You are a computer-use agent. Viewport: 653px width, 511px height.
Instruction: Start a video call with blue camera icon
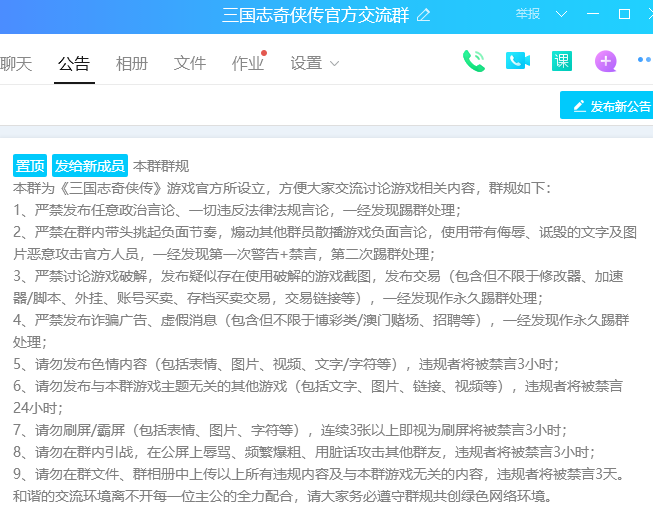(x=518, y=61)
